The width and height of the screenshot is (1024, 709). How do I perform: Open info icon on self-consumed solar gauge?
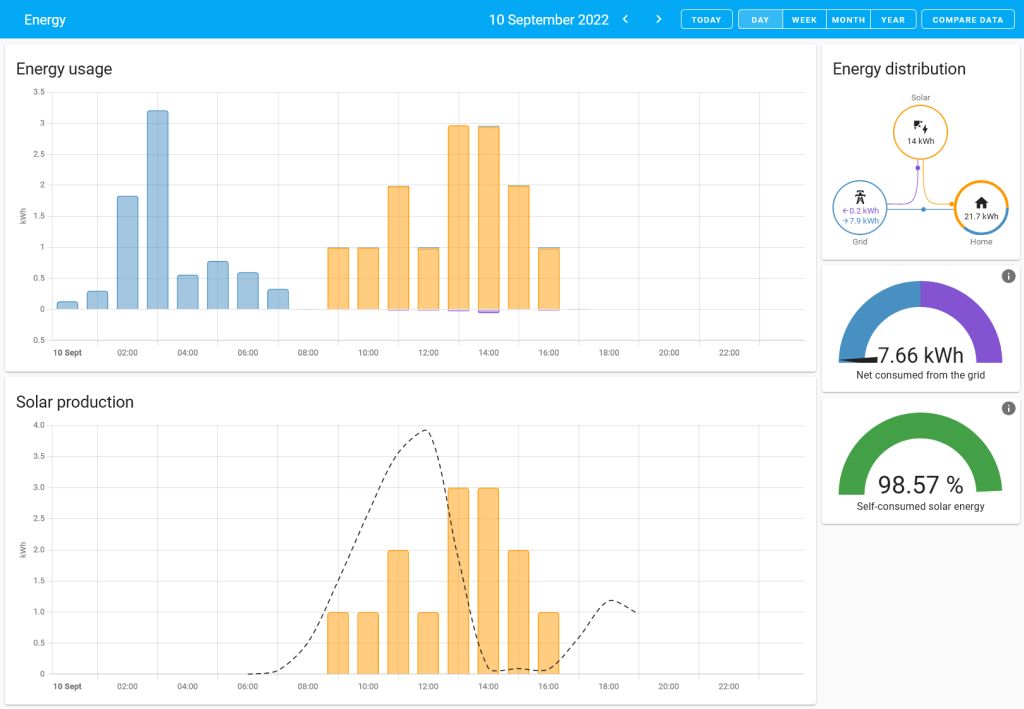coord(1008,408)
